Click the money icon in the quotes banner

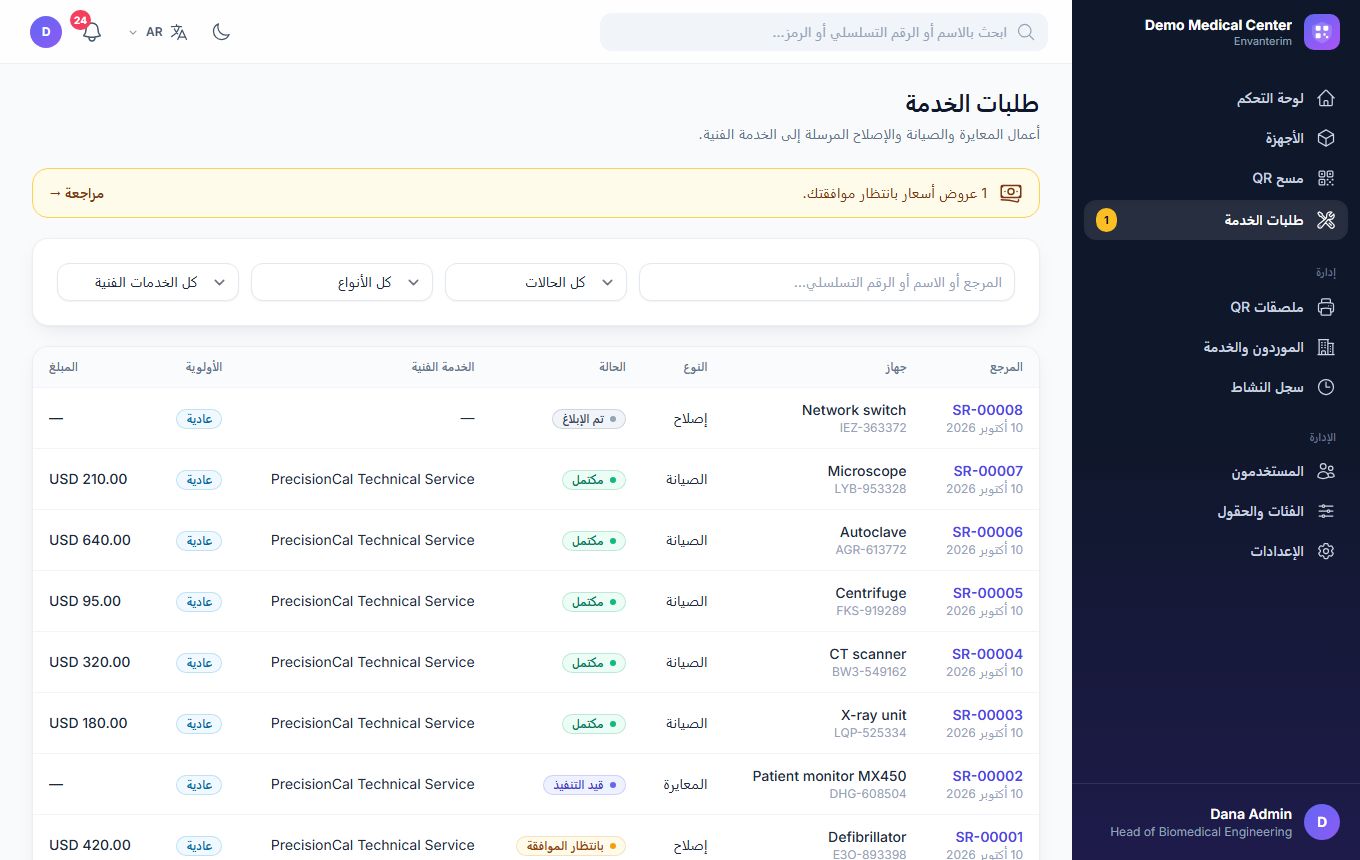(x=1011, y=193)
